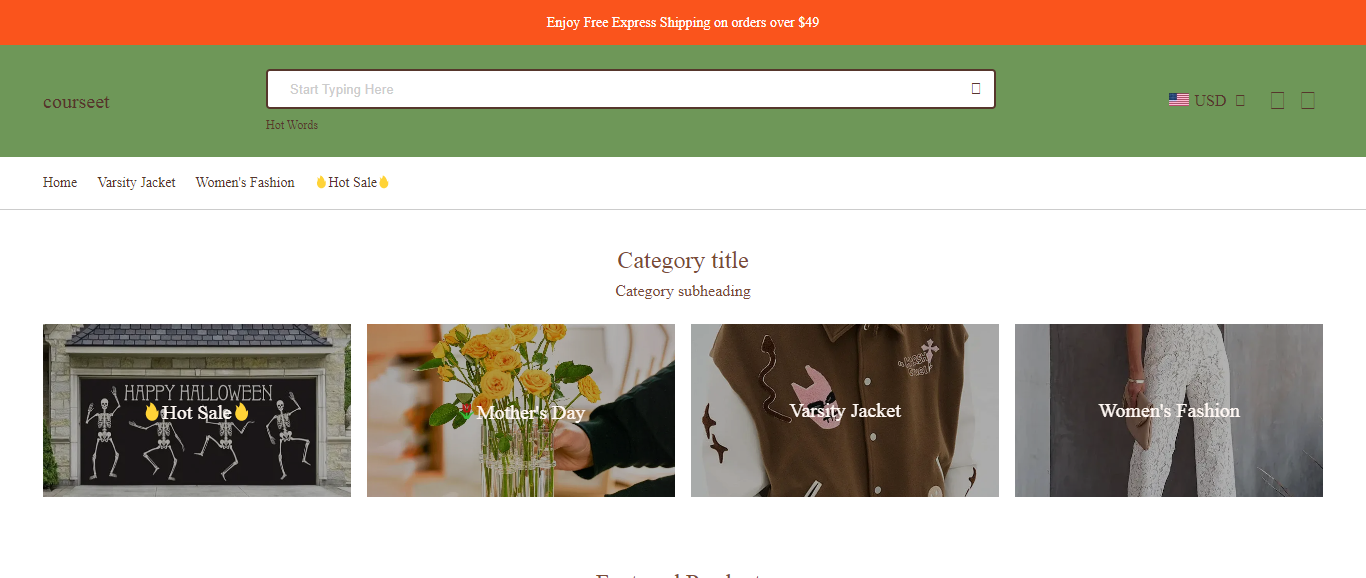This screenshot has width=1366, height=578.
Task: Open the Women's Fashion category image
Action: coord(1169,410)
